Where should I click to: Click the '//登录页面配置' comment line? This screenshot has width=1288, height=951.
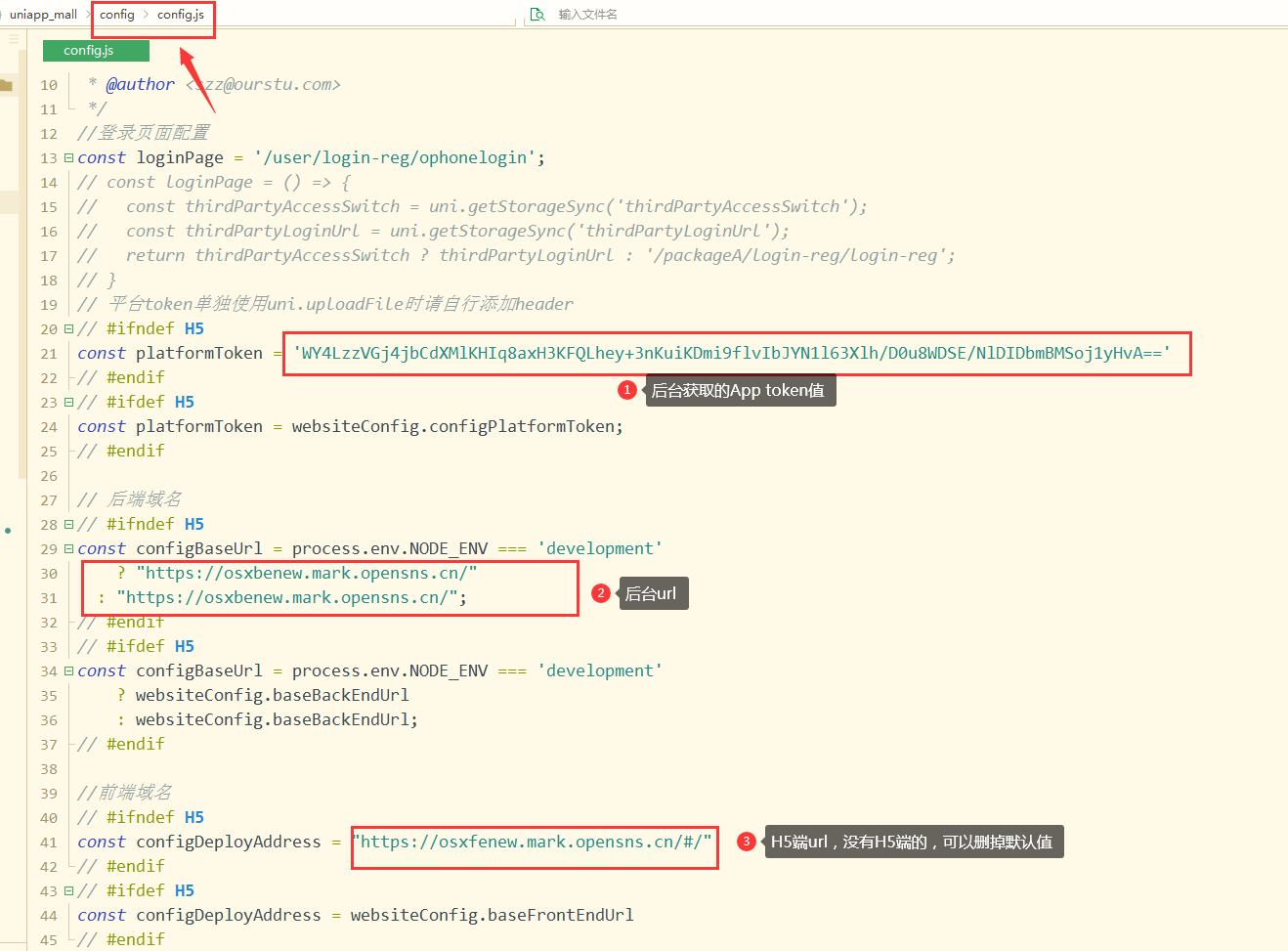143,133
